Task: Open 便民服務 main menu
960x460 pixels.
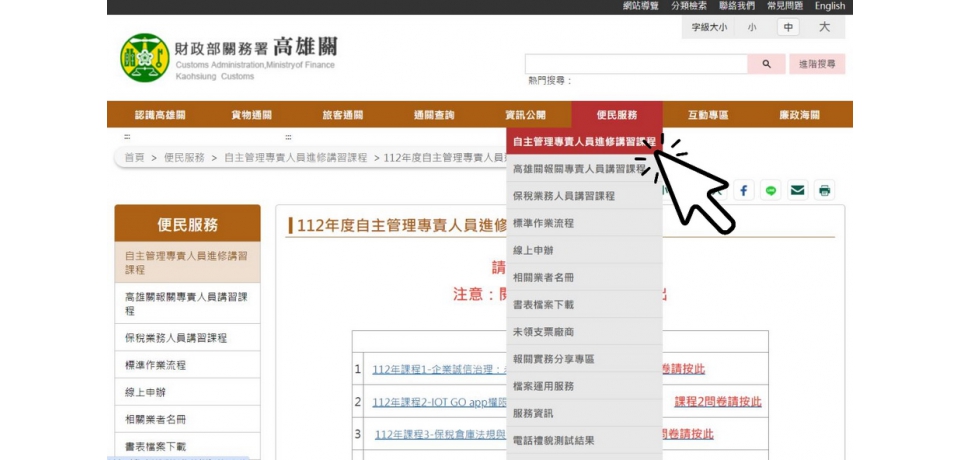Action: click(617, 115)
